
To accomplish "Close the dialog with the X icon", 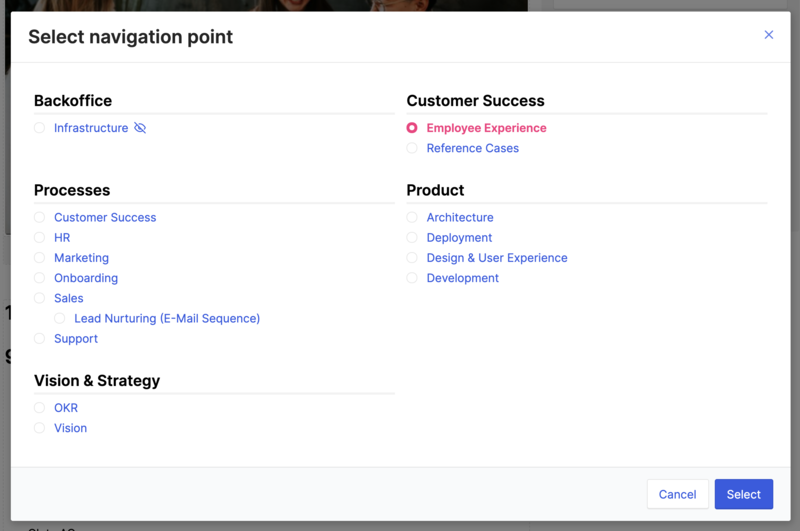I will pos(768,35).
